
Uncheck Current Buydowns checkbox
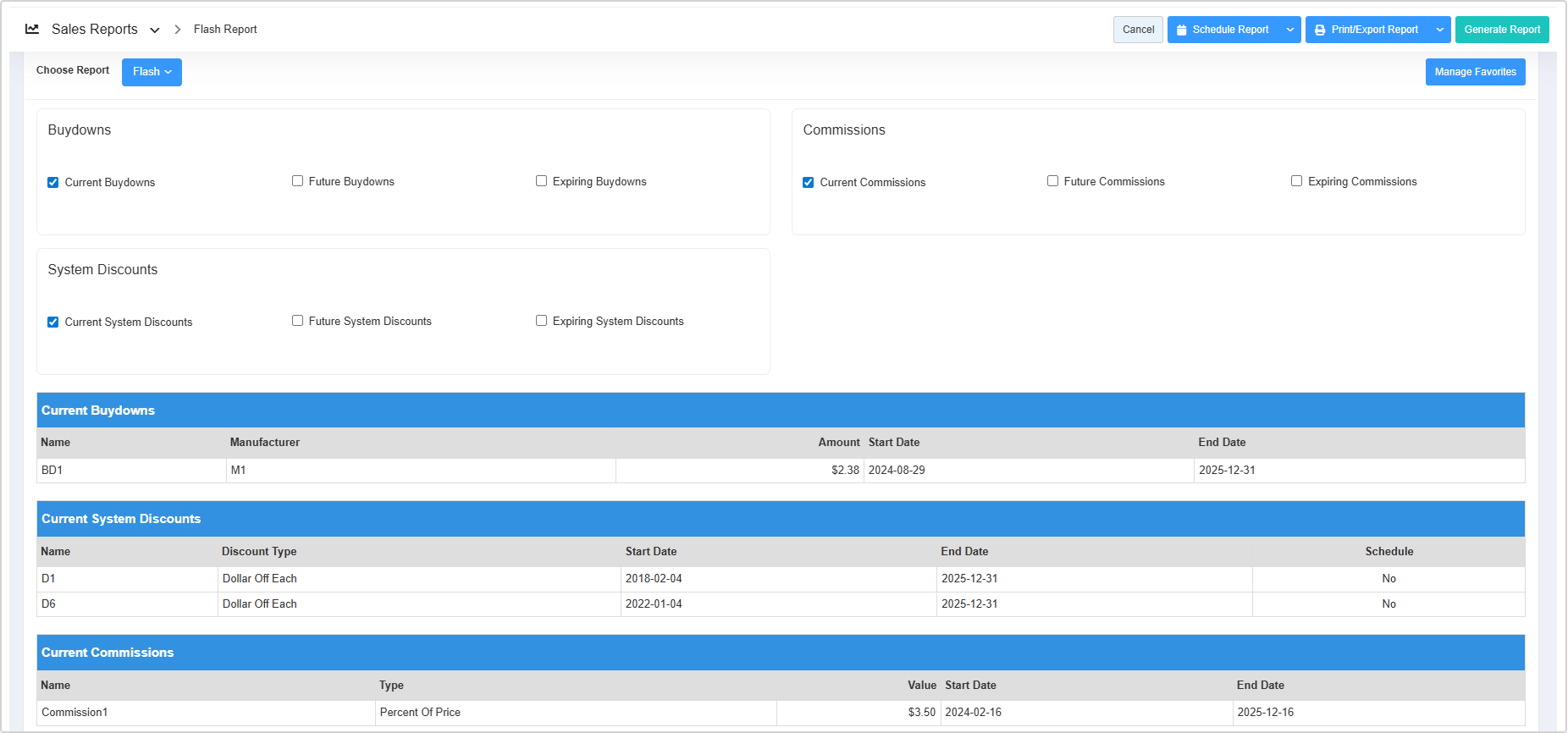[x=53, y=182]
